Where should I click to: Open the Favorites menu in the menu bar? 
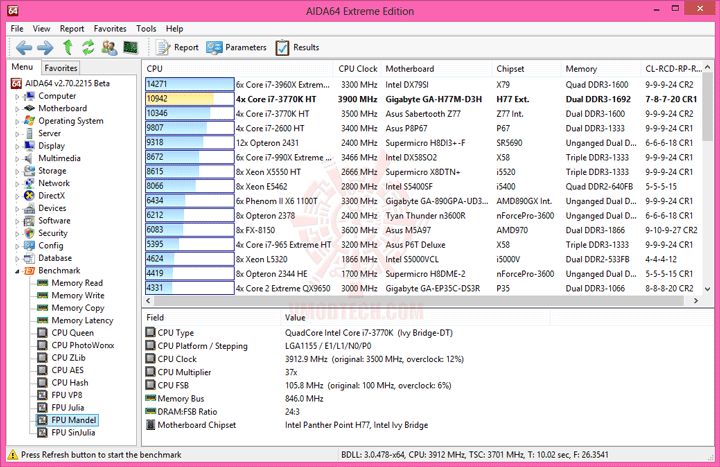110,28
